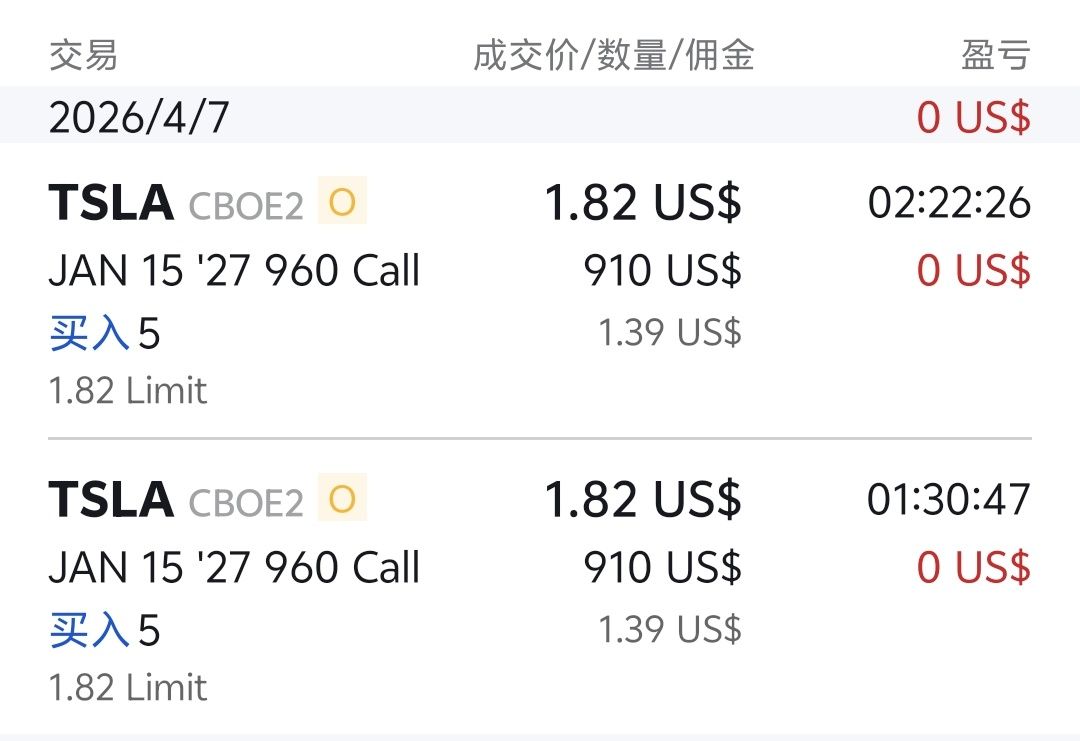
Task: Collapse the 2026/4/7 date group row
Action: click(139, 117)
